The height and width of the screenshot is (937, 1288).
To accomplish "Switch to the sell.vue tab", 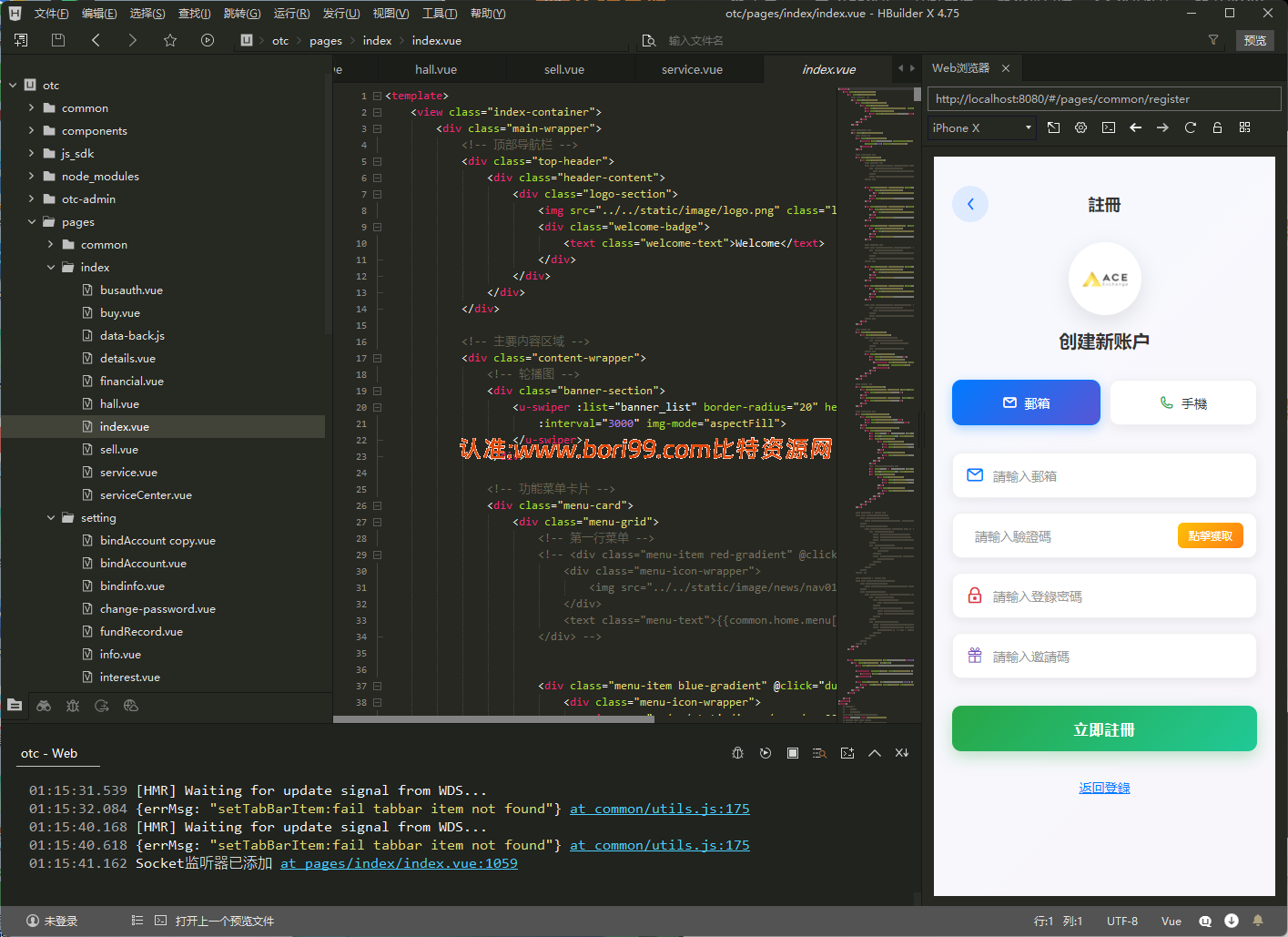I will [x=564, y=69].
